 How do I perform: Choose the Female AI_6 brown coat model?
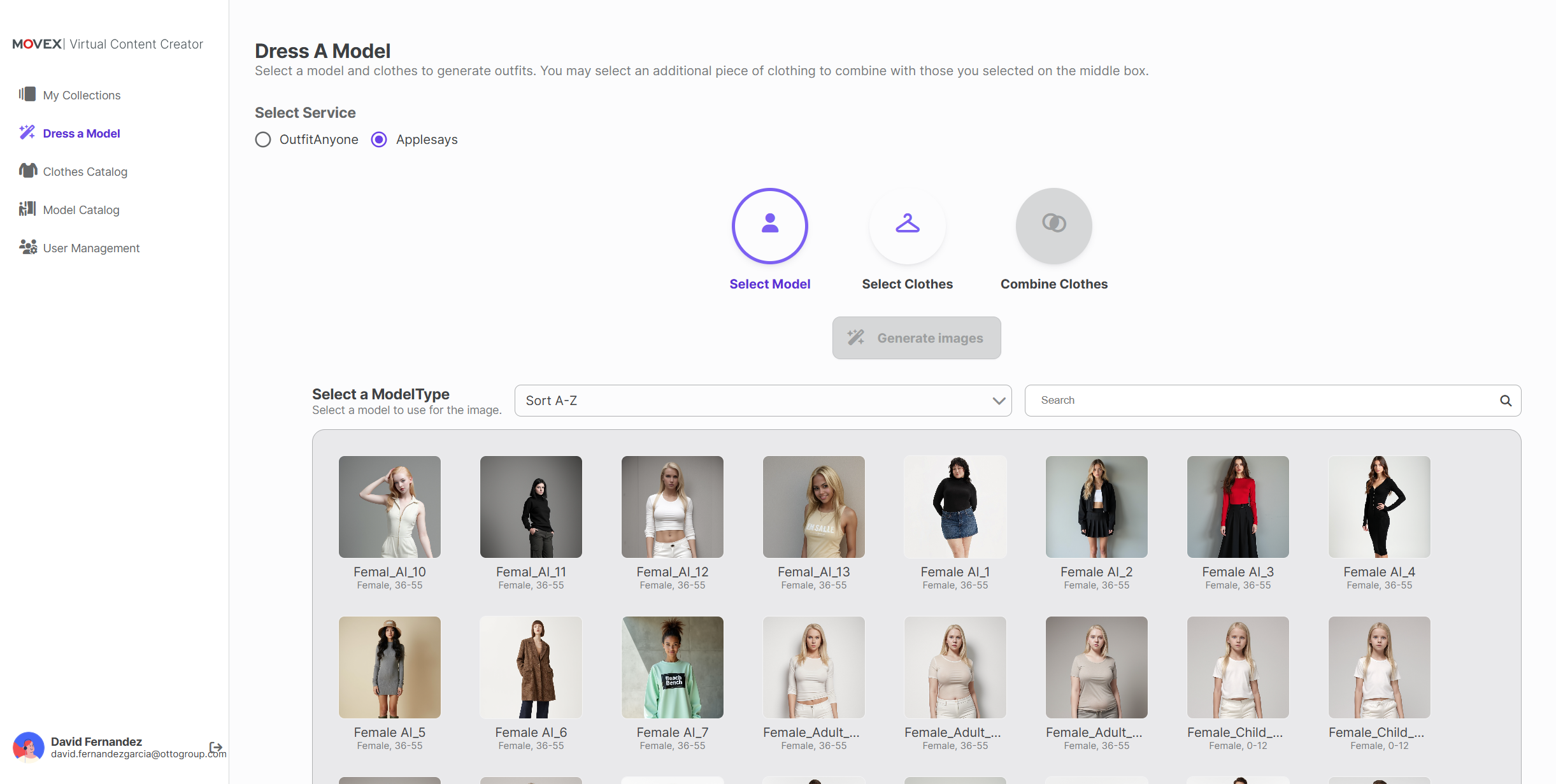[531, 667]
